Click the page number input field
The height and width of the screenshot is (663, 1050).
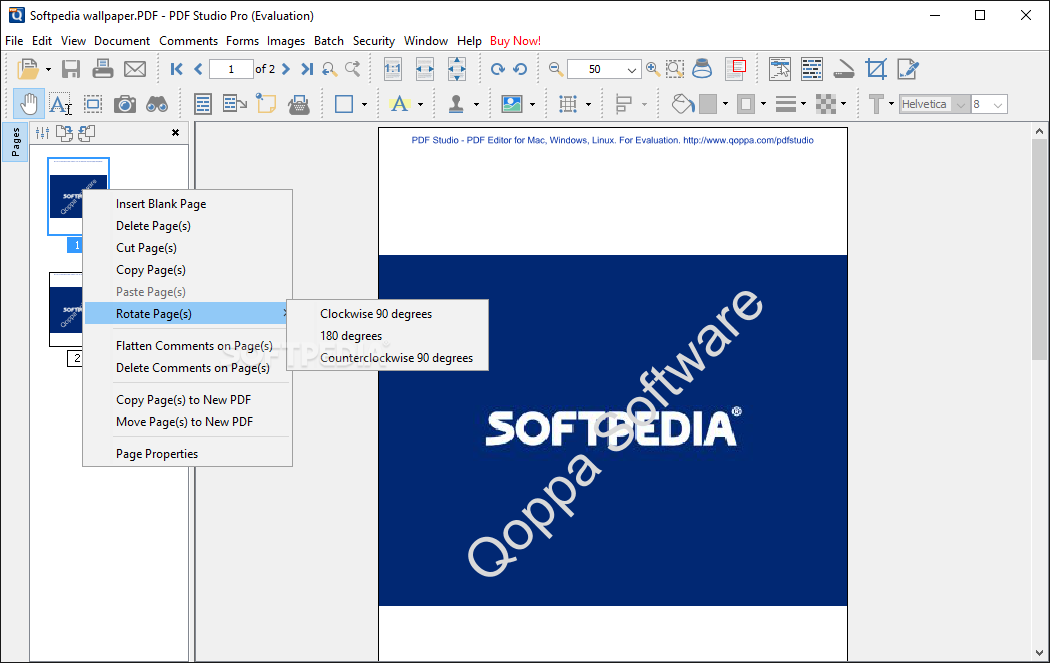(231, 69)
